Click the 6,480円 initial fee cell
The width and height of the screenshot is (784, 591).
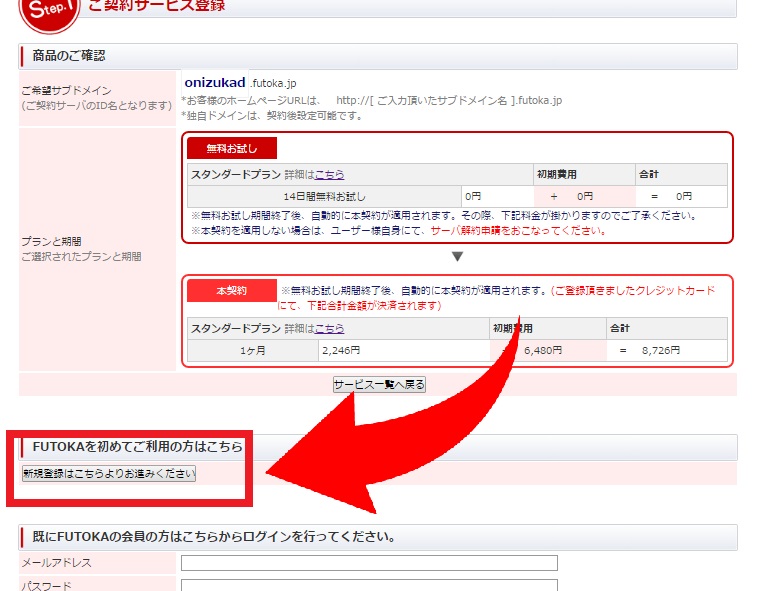pyautogui.click(x=544, y=350)
